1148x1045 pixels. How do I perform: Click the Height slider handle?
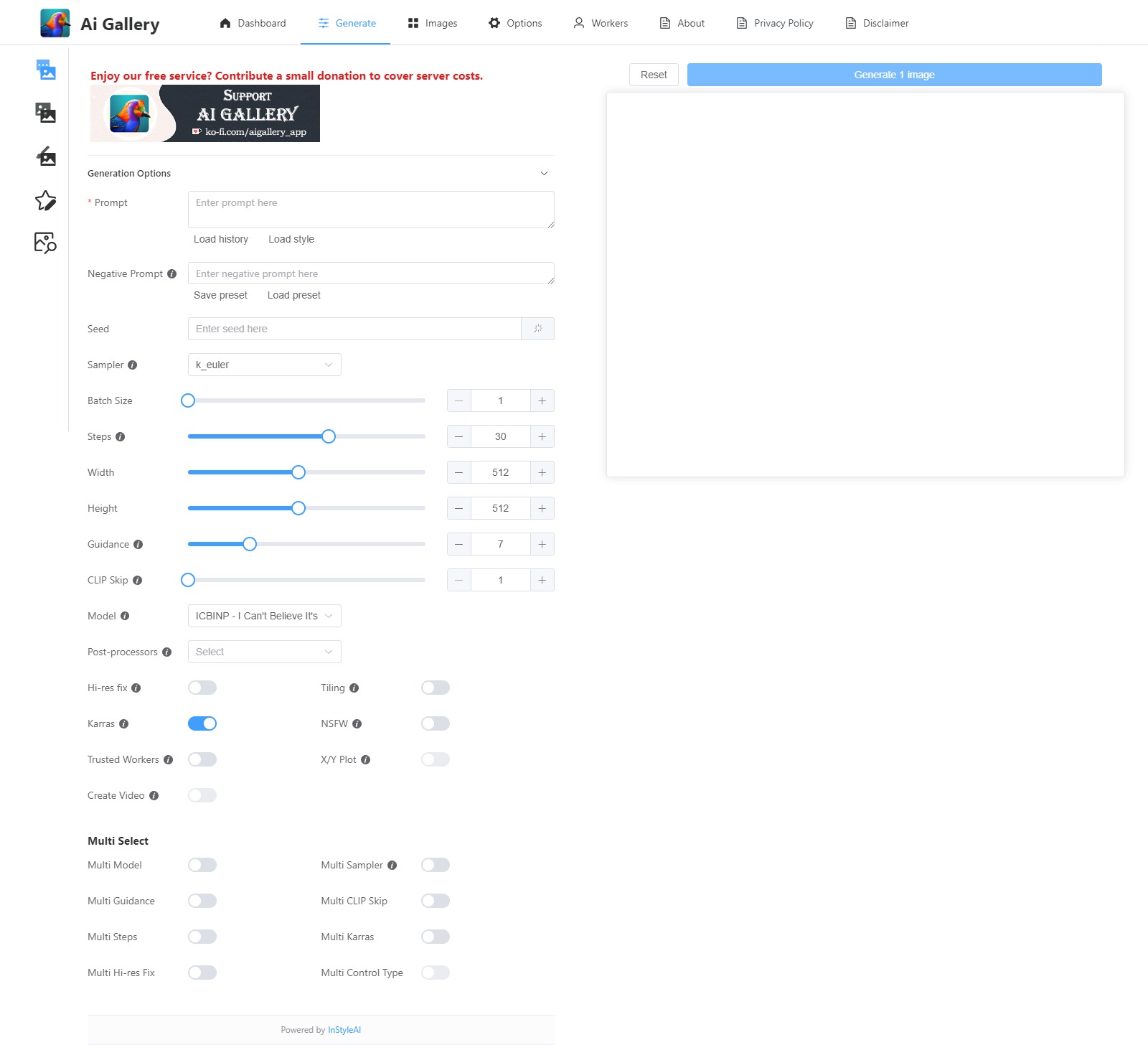pyautogui.click(x=298, y=508)
